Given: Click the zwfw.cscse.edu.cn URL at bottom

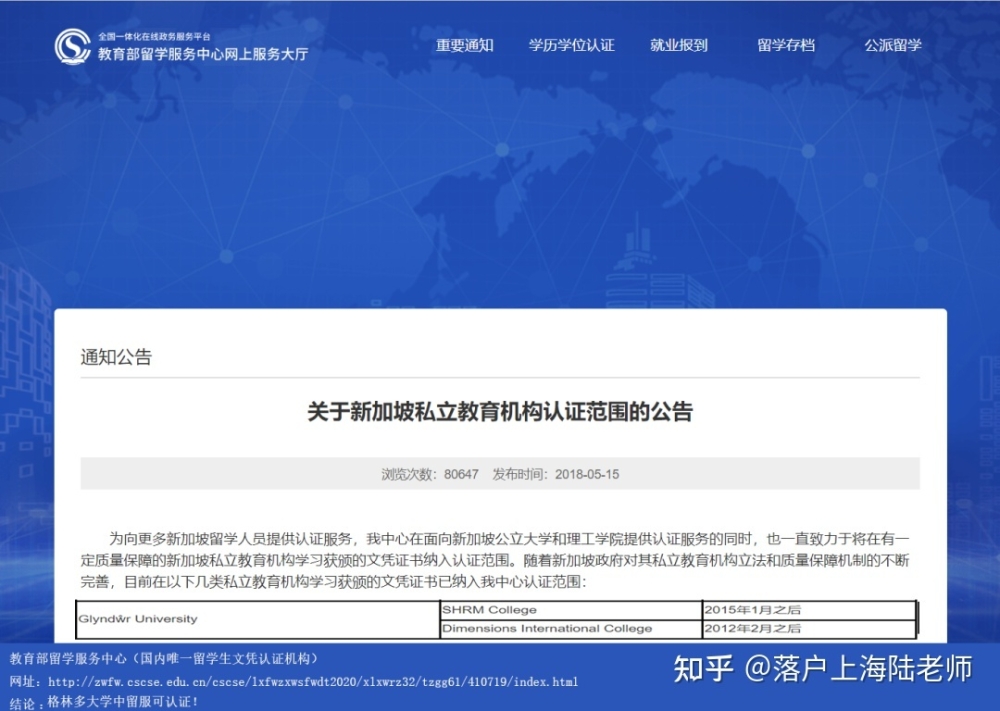Looking at the screenshot, I should (x=313, y=682).
